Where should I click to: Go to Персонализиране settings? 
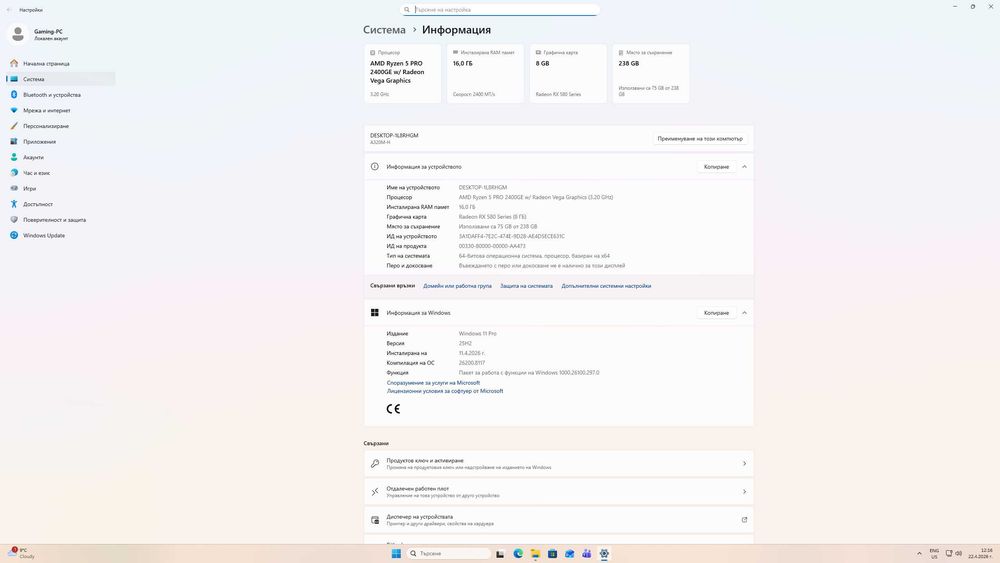[x=46, y=126]
